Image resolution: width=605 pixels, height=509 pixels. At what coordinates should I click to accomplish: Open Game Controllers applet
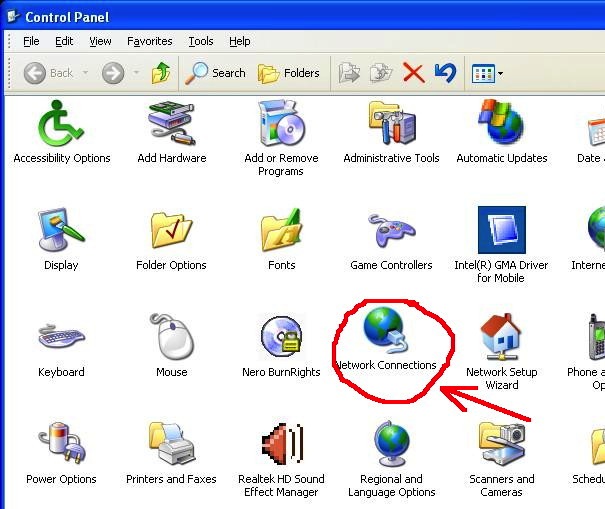pyautogui.click(x=391, y=232)
